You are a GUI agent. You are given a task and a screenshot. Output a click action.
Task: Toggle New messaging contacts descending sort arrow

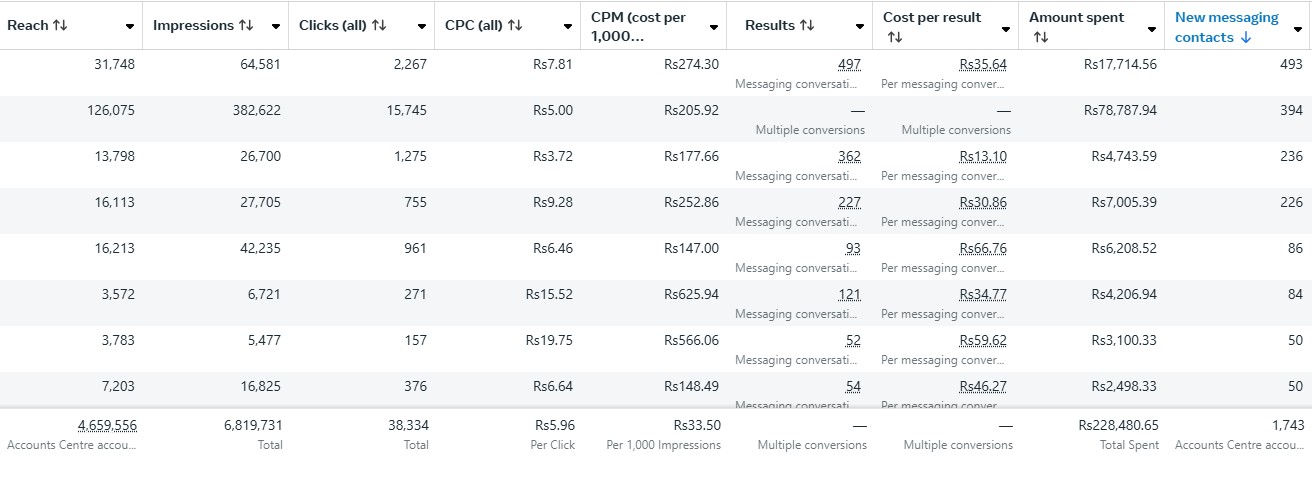(x=1245, y=38)
